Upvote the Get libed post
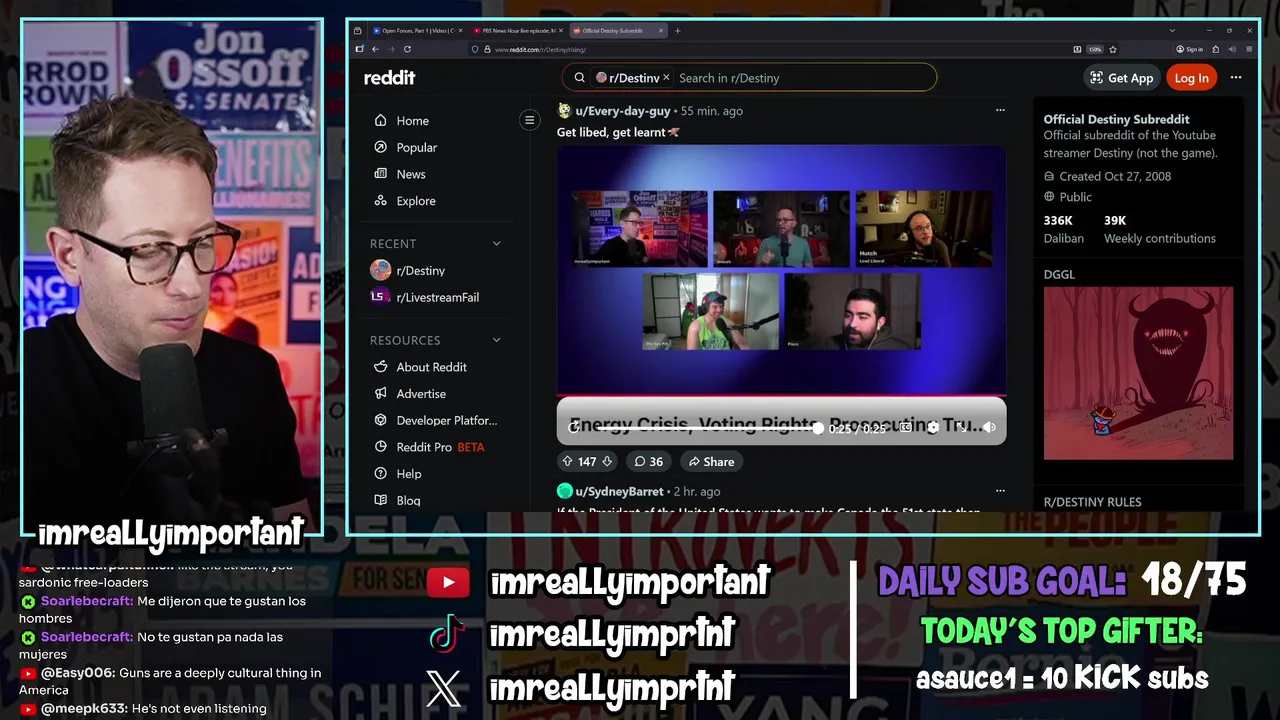The height and width of the screenshot is (720, 1280). coord(567,461)
